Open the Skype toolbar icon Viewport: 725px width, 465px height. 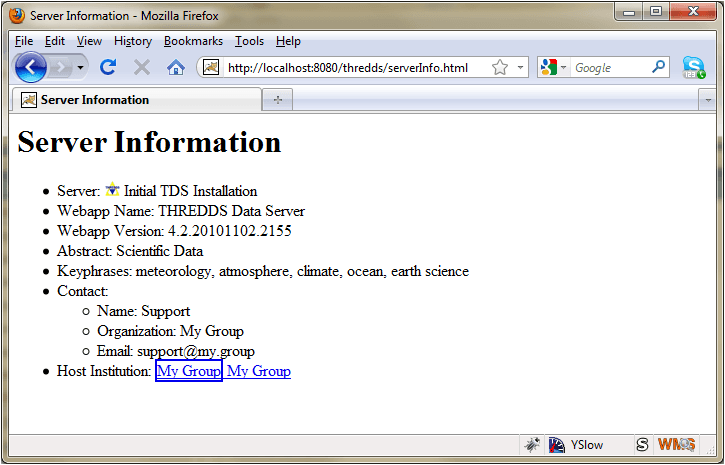[694, 67]
